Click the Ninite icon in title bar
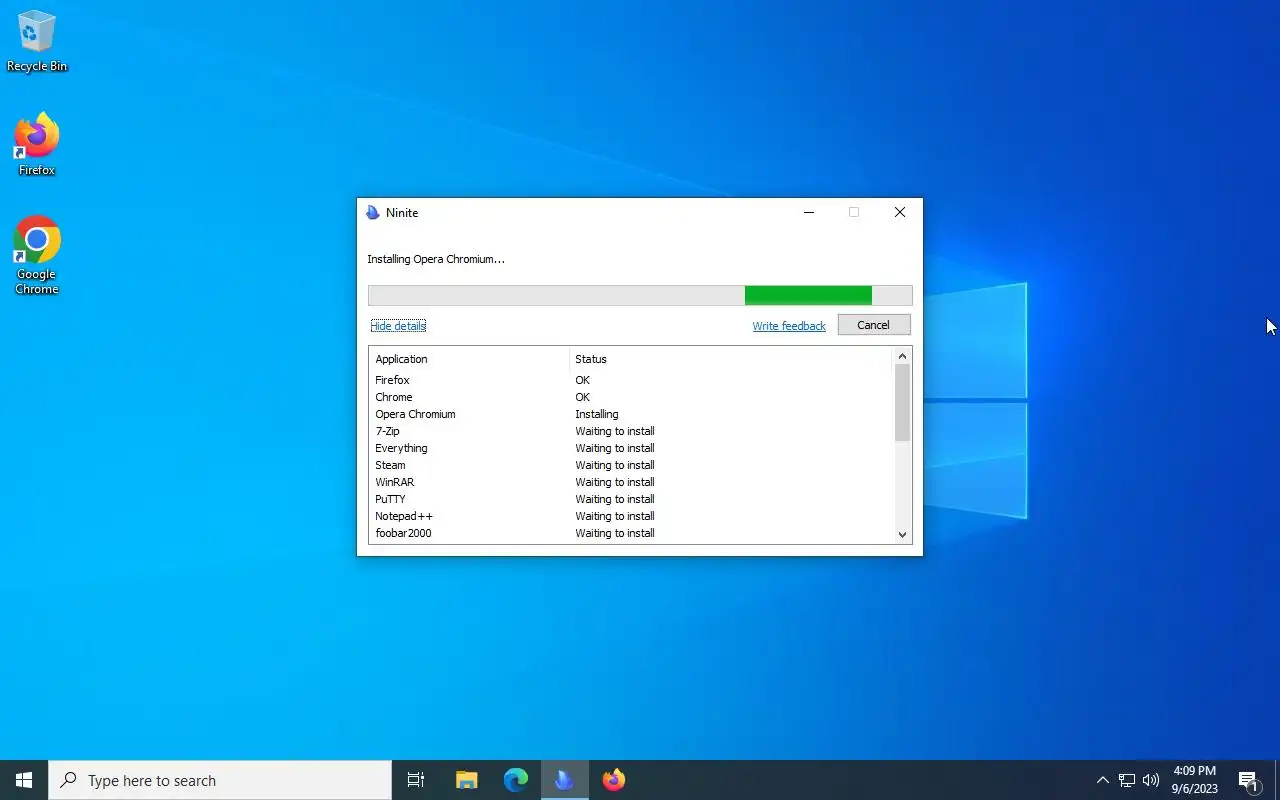The image size is (1280, 800). click(x=373, y=213)
